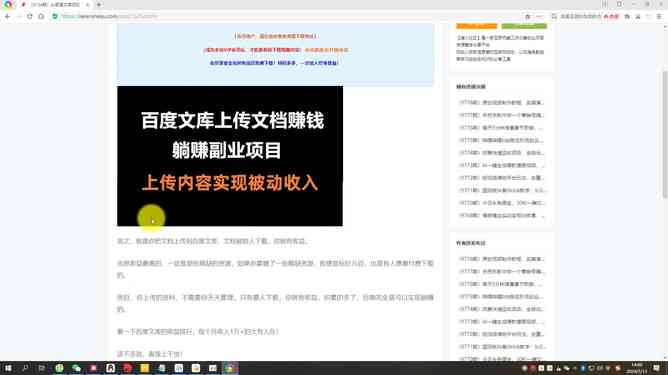Open taskbar search magnifier
Image resolution: width=668 pixels, height=375 pixels.
[x=25, y=368]
